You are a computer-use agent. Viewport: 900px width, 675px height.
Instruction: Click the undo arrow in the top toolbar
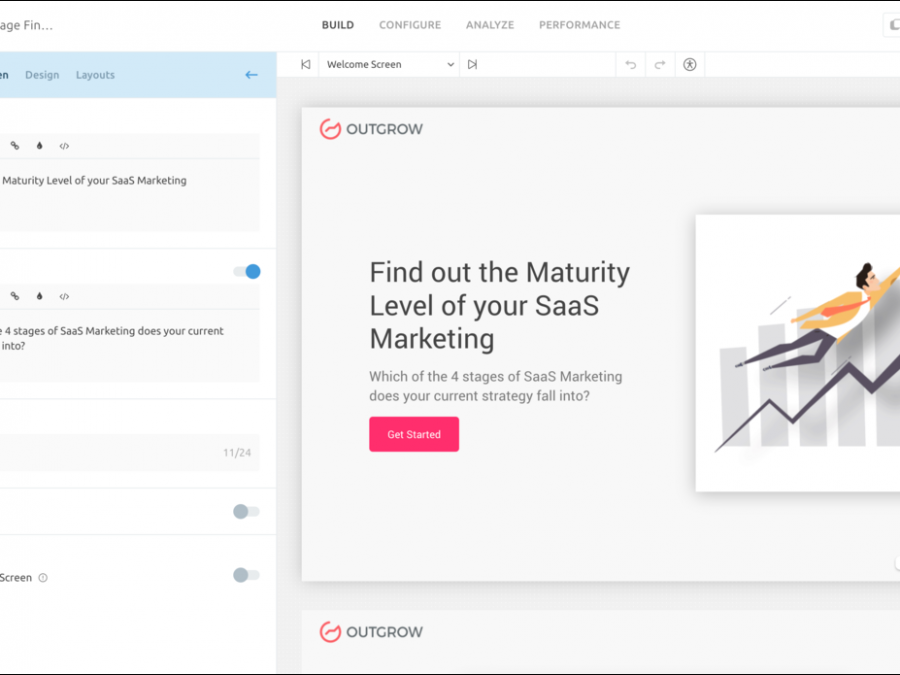point(630,65)
